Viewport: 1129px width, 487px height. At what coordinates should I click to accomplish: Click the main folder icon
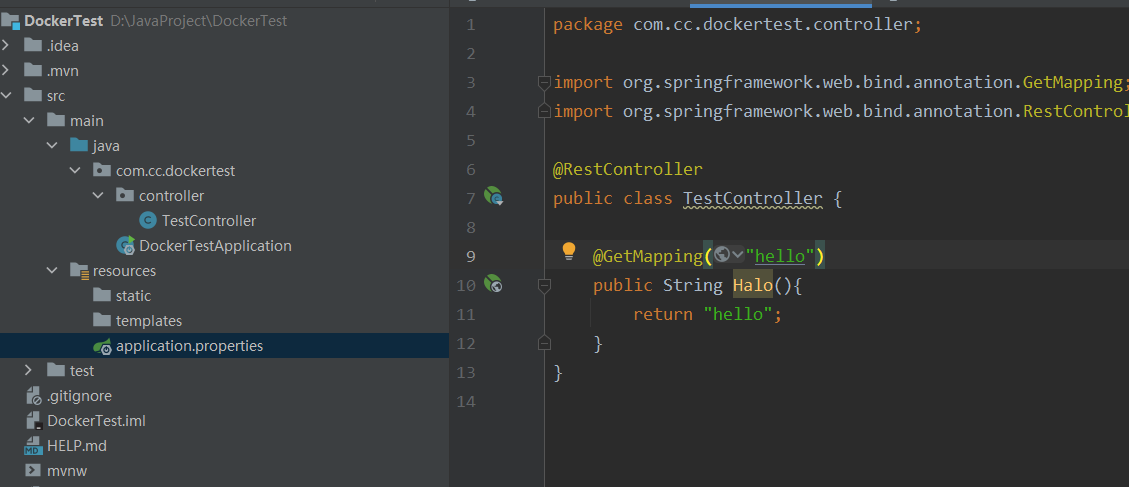55,120
